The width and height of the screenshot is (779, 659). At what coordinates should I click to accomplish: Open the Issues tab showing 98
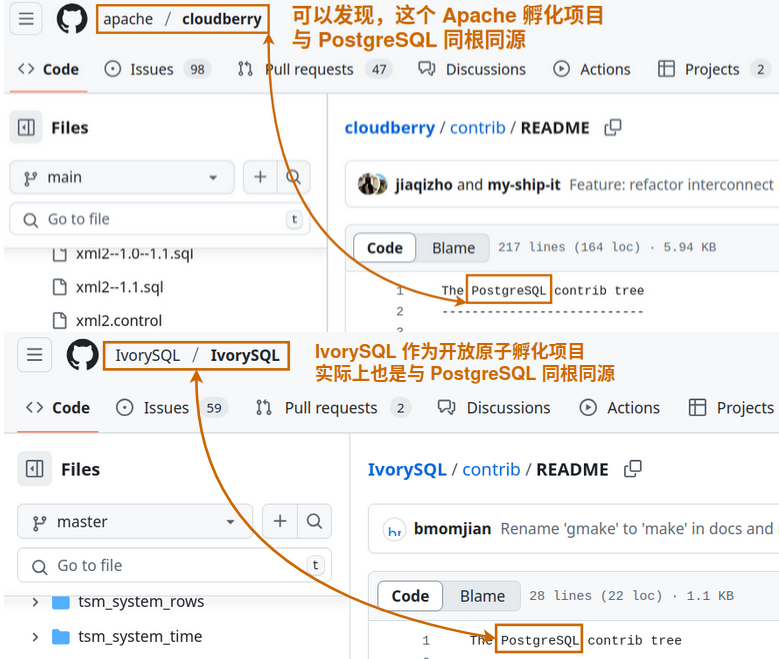tap(155, 69)
